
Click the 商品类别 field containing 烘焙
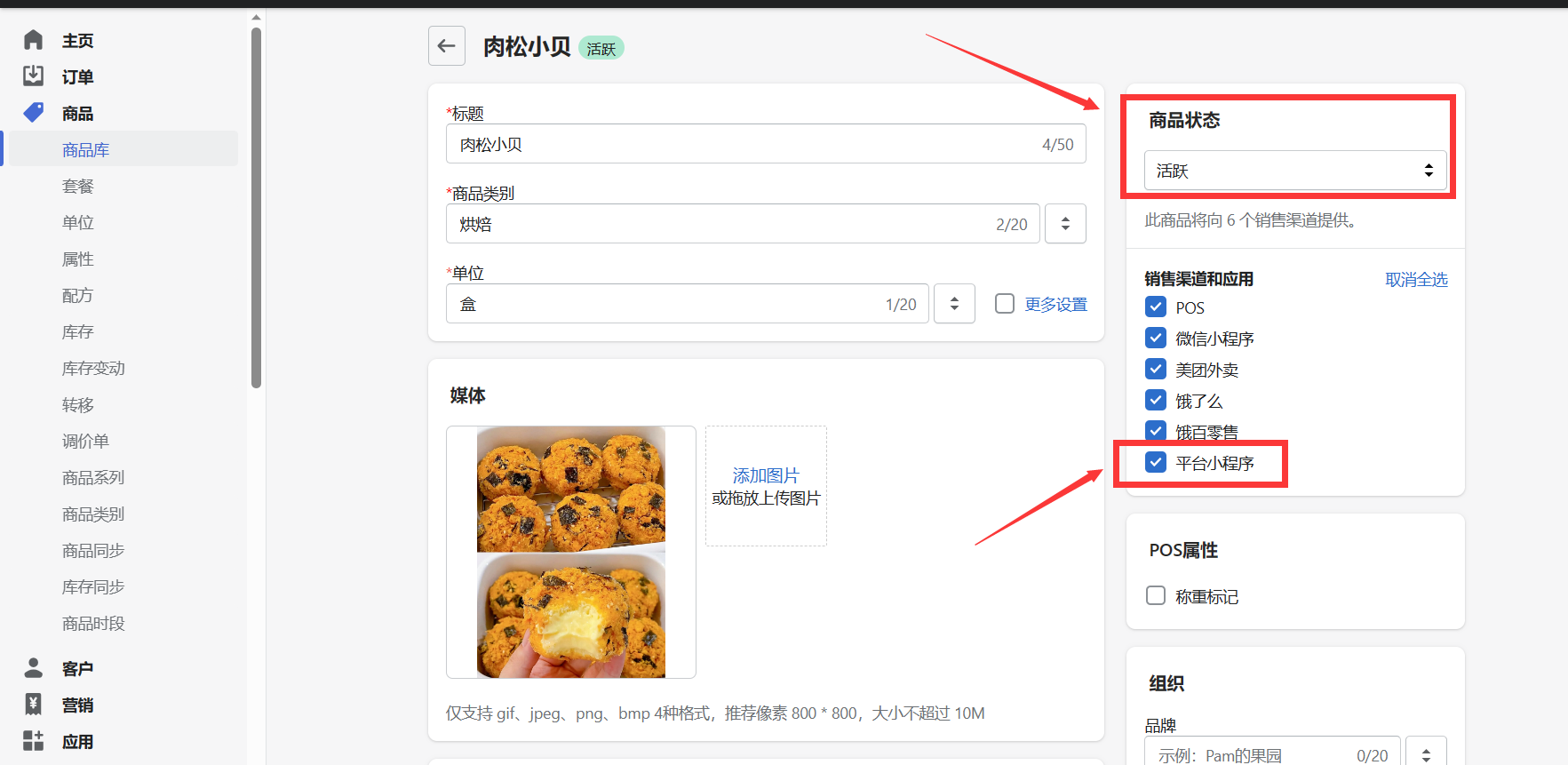pos(743,224)
